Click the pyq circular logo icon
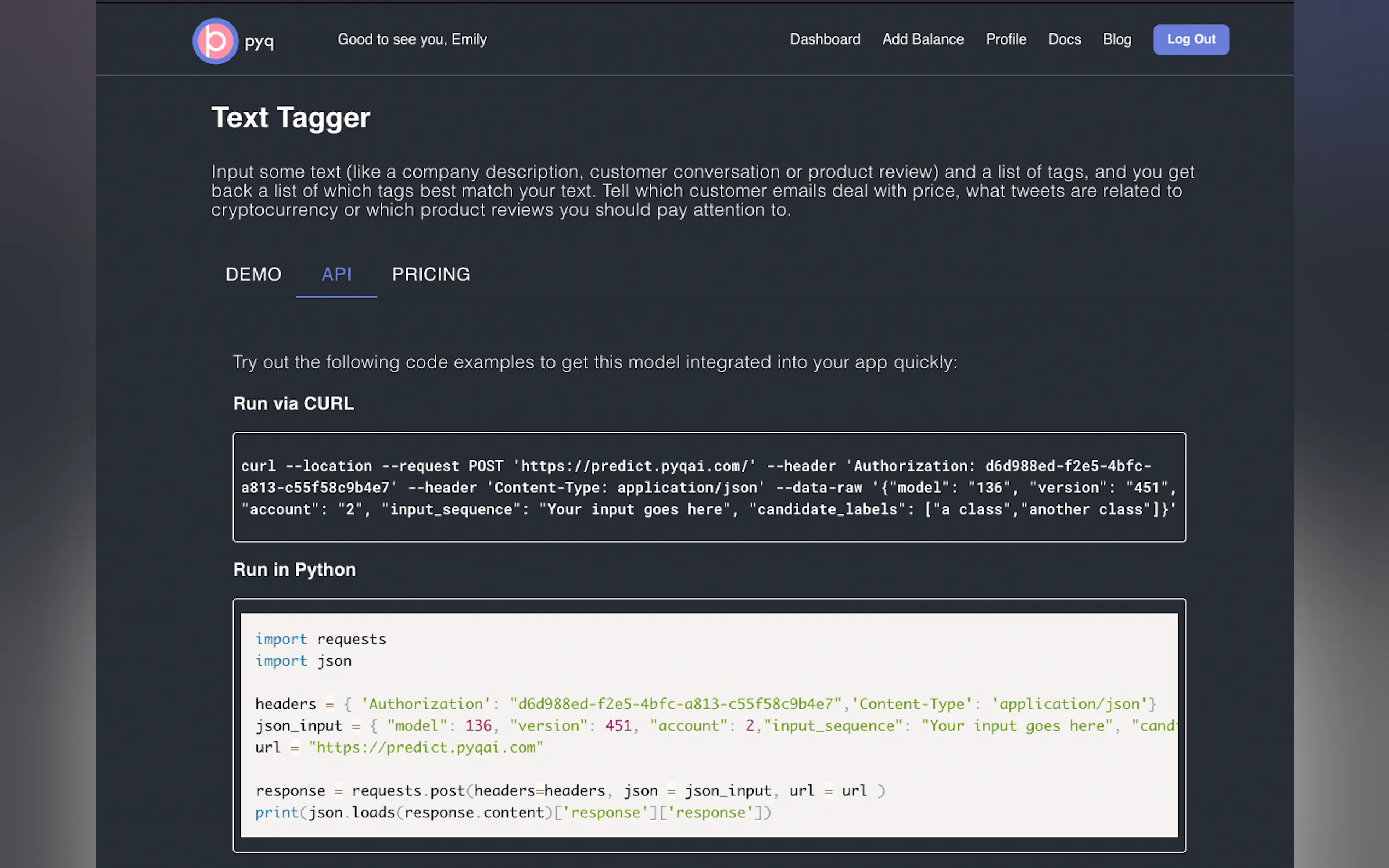This screenshot has width=1389, height=868. 215,41
